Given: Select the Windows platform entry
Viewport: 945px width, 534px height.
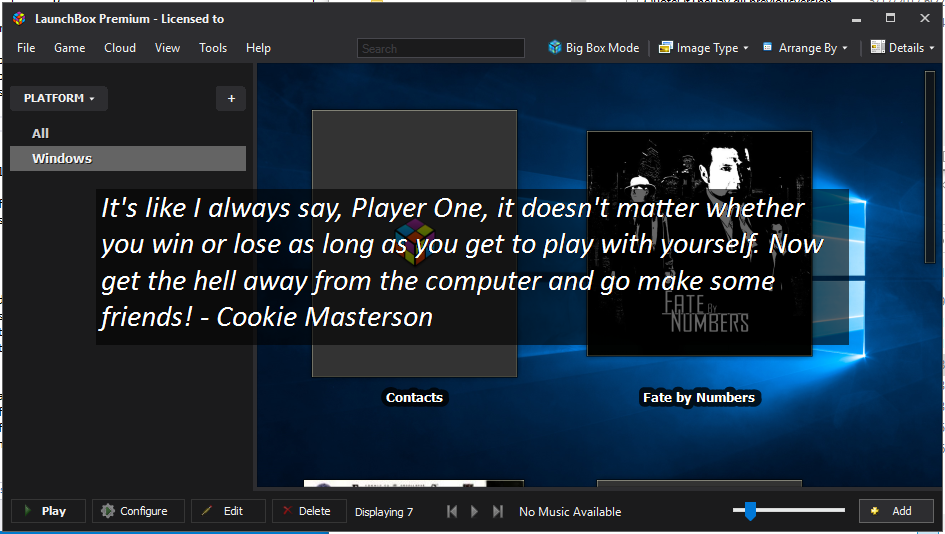Looking at the screenshot, I should (x=128, y=159).
